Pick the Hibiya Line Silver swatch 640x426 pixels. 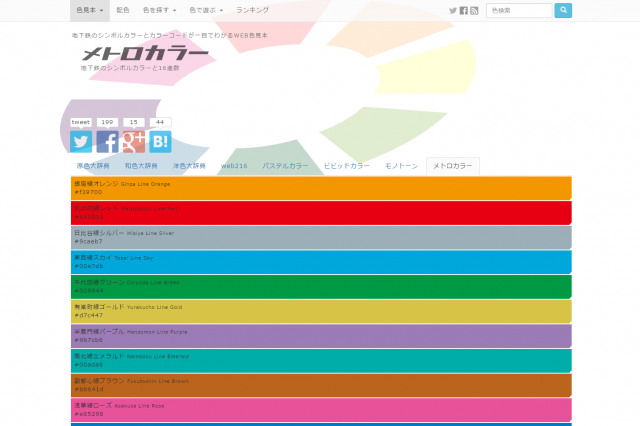320,237
